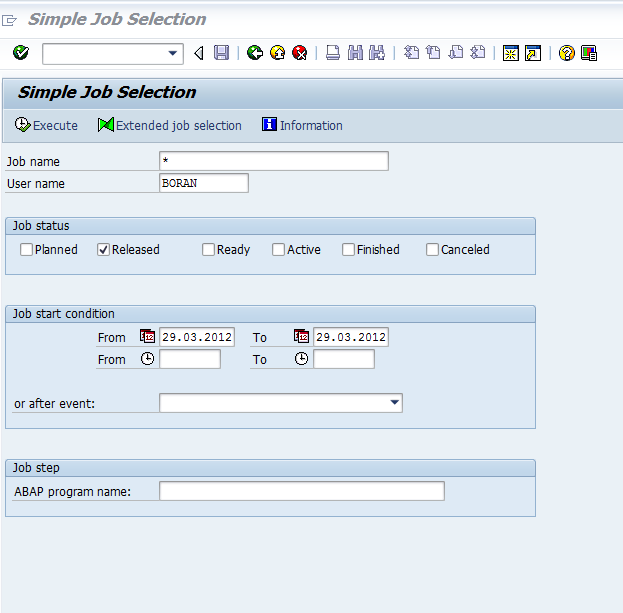Go to Previous Page icon

click(x=433, y=53)
